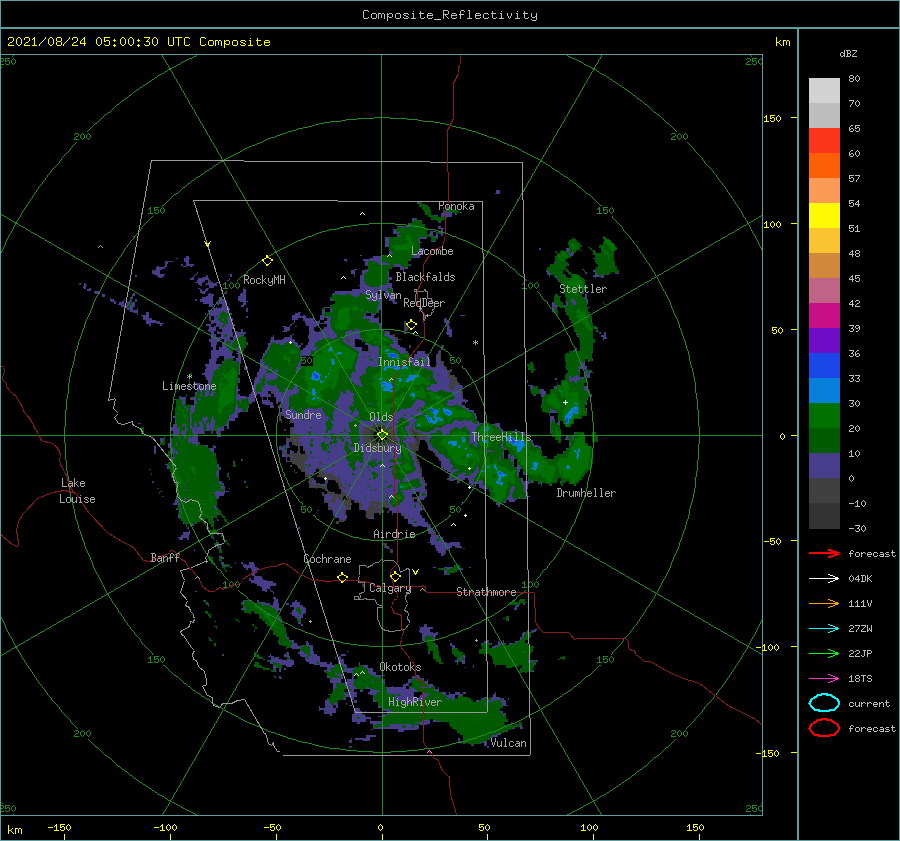Screen dimensions: 900x841
Task: Click the HighRiver label
Action: (x=415, y=702)
